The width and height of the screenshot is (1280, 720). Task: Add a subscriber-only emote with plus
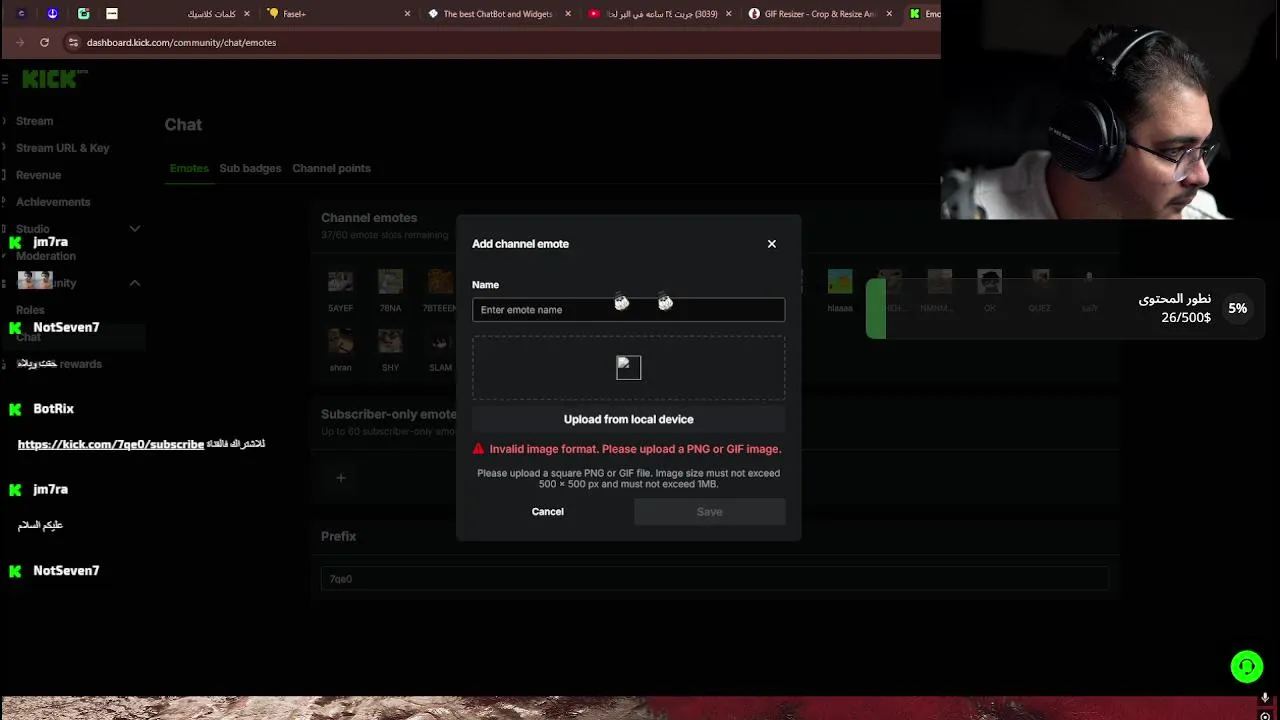[341, 478]
